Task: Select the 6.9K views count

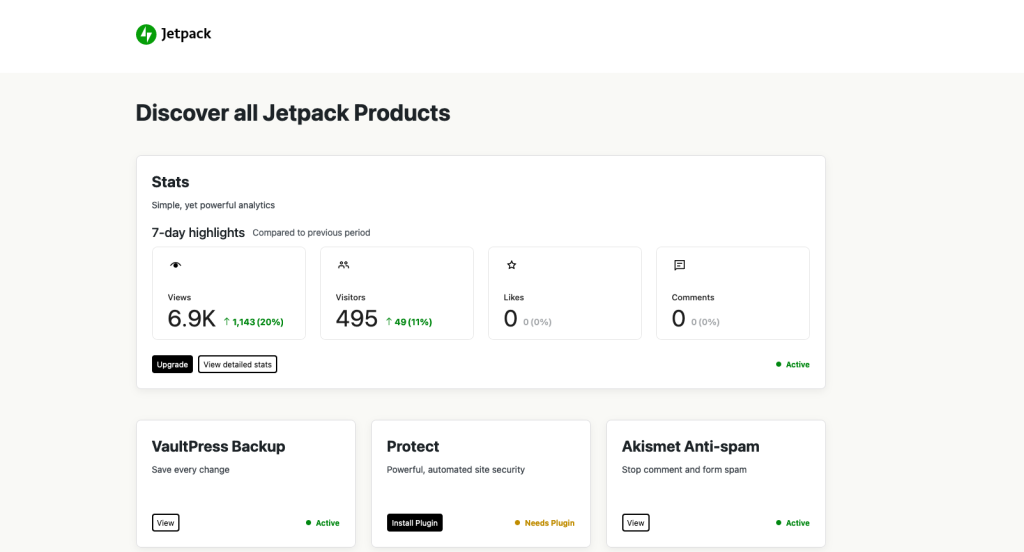Action: [x=192, y=319]
